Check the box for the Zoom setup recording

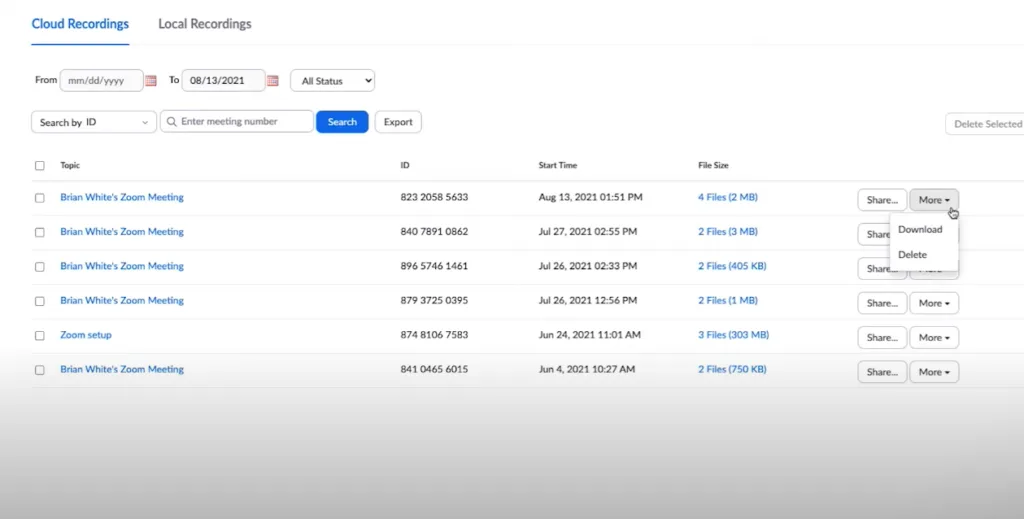pos(40,336)
